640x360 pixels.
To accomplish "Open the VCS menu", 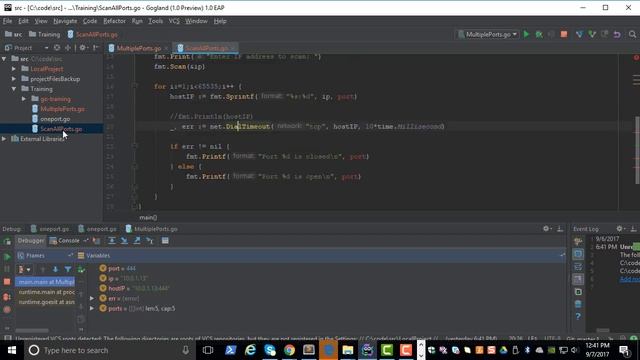I will [174, 21].
